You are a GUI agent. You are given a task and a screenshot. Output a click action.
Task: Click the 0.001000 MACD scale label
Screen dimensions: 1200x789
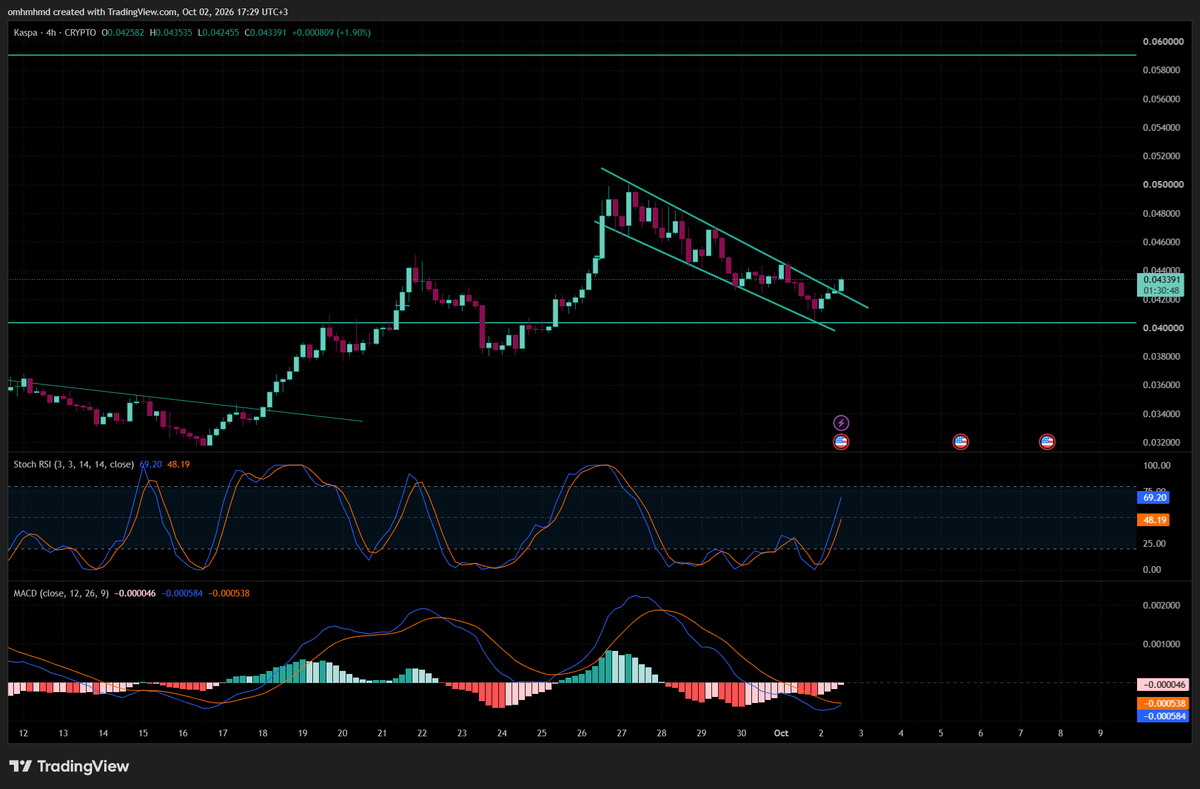coord(1161,644)
